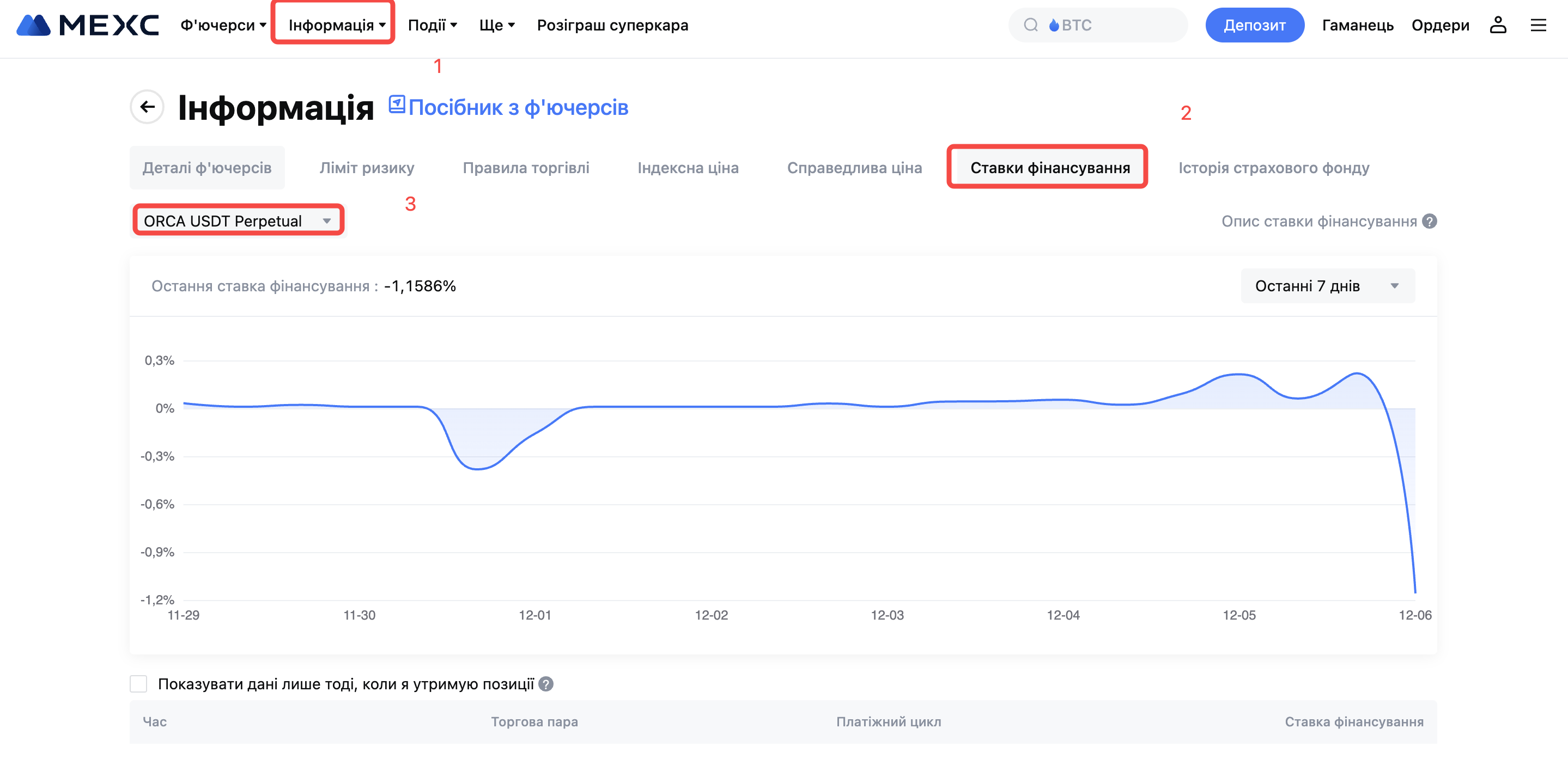The image size is (1568, 759).
Task: Open the user profile icon
Action: pyautogui.click(x=1497, y=25)
